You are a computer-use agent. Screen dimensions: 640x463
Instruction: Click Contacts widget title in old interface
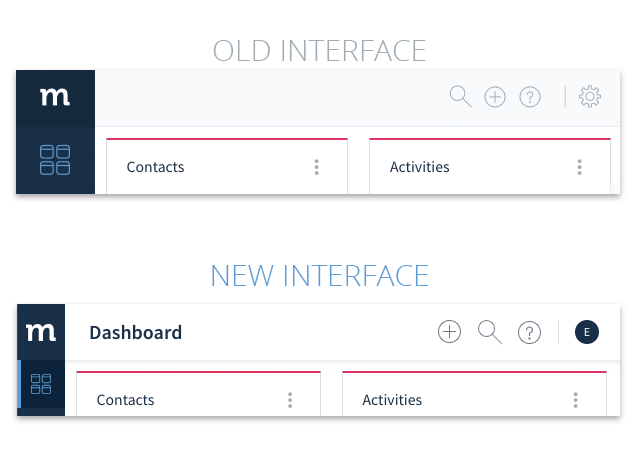[x=156, y=167]
